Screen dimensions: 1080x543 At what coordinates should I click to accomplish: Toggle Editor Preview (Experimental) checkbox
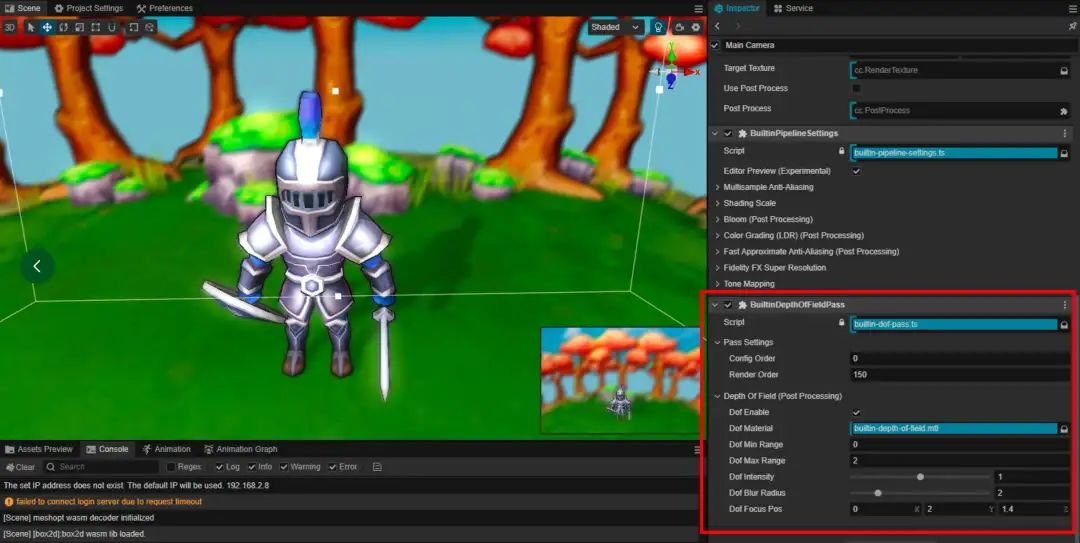[856, 171]
